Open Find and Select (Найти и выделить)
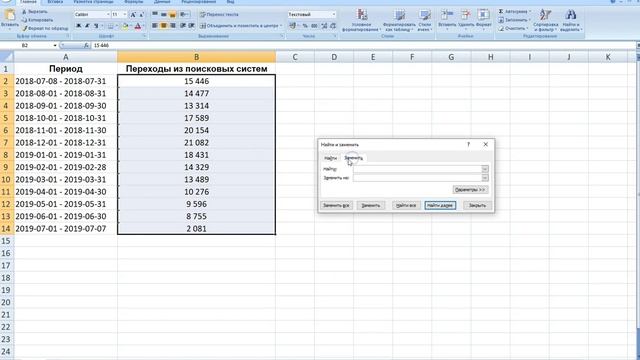The height and width of the screenshot is (360, 640). [571, 20]
